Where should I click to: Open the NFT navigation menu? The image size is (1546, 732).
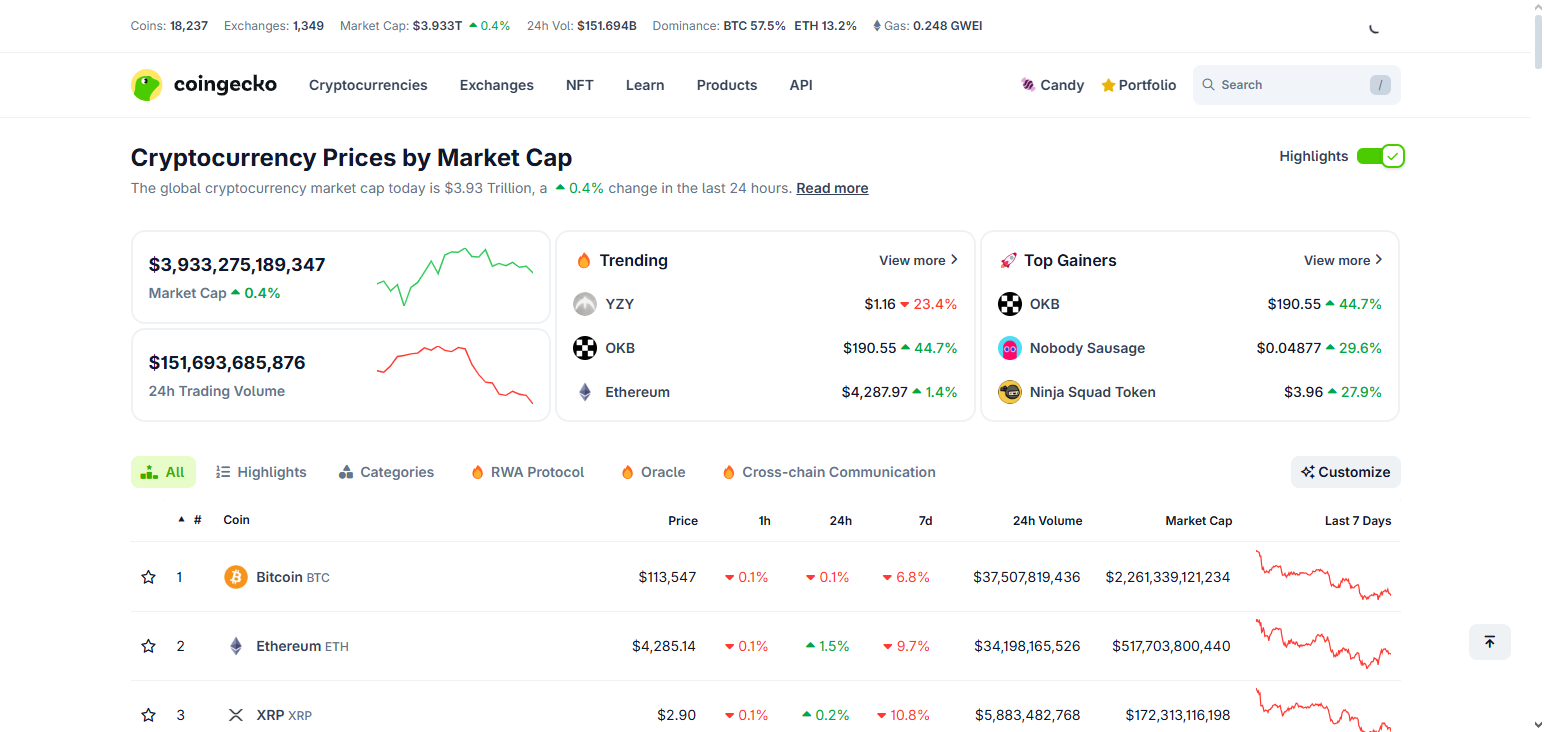(x=580, y=85)
